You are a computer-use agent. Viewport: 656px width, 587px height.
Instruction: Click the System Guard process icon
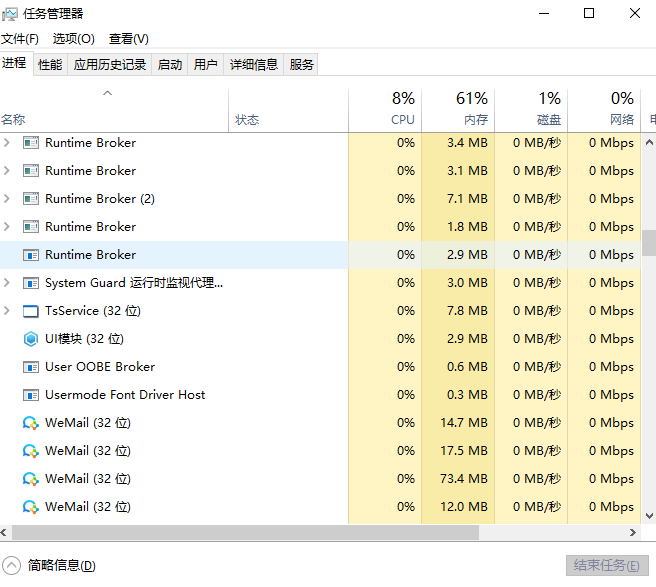coord(31,283)
